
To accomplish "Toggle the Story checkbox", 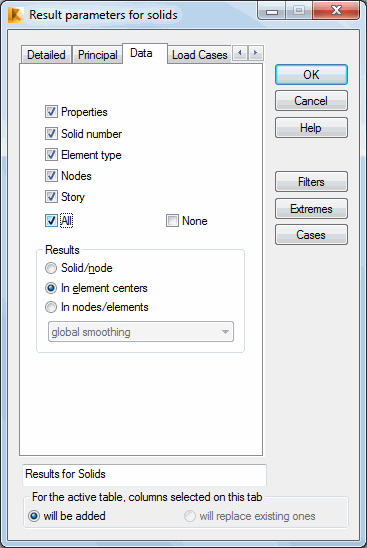I will pos(51,196).
